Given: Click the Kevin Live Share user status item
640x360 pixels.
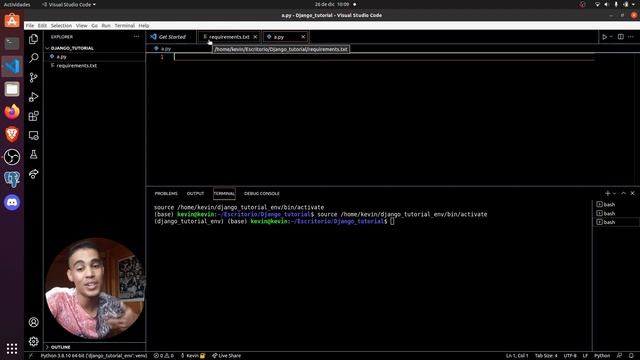Looking at the screenshot, I should click(x=193, y=356).
